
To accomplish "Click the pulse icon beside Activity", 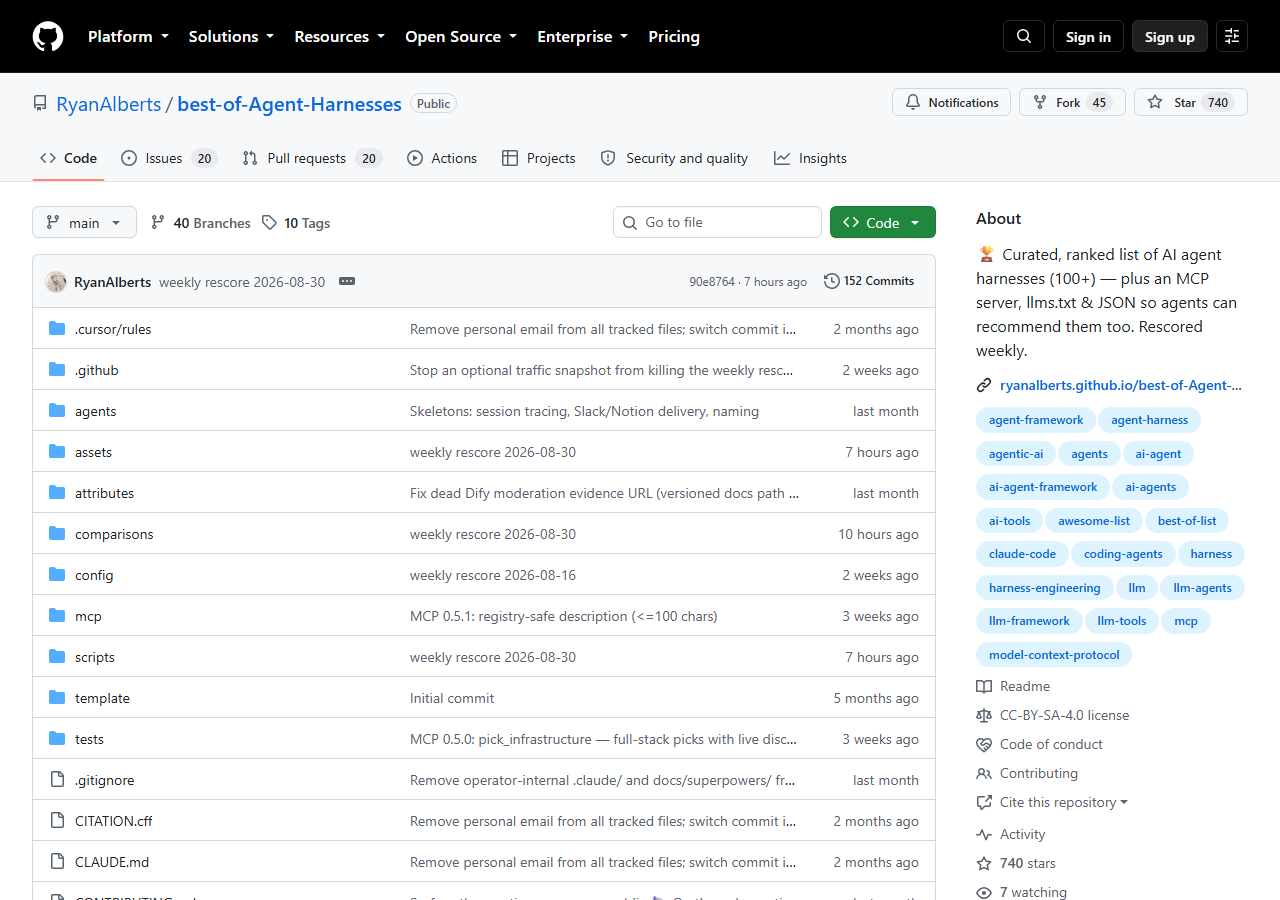I will (984, 834).
